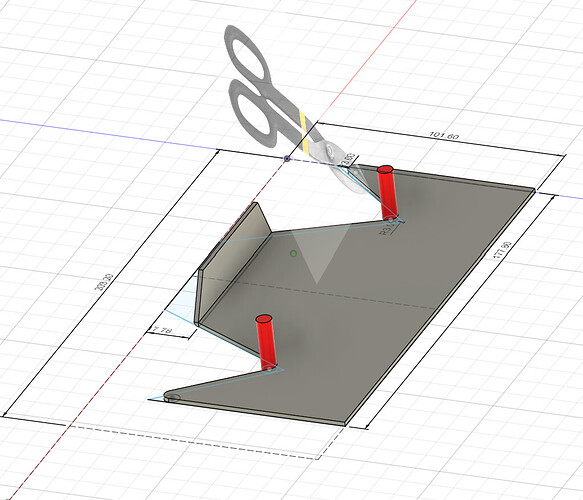Click the 203.20 dimension label
The image size is (583, 500).
(x=105, y=284)
